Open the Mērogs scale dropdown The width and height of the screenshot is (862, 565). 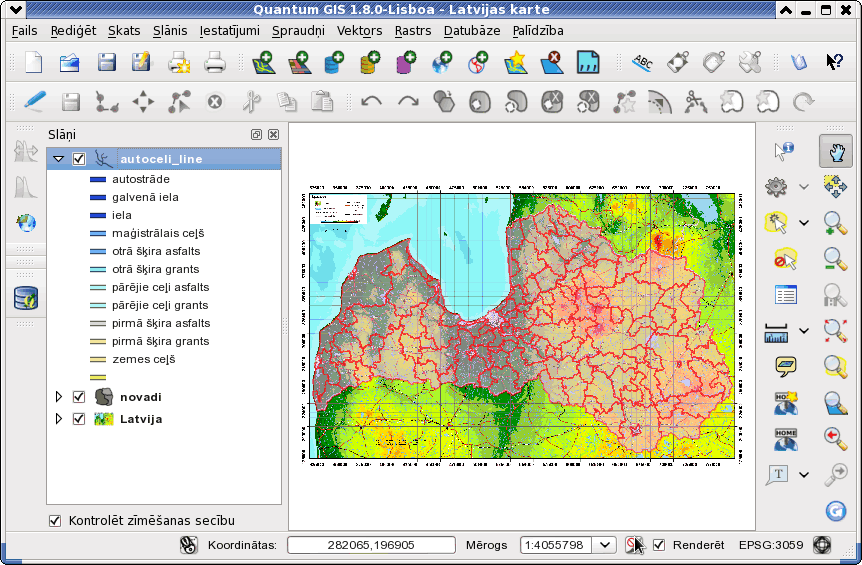point(604,545)
